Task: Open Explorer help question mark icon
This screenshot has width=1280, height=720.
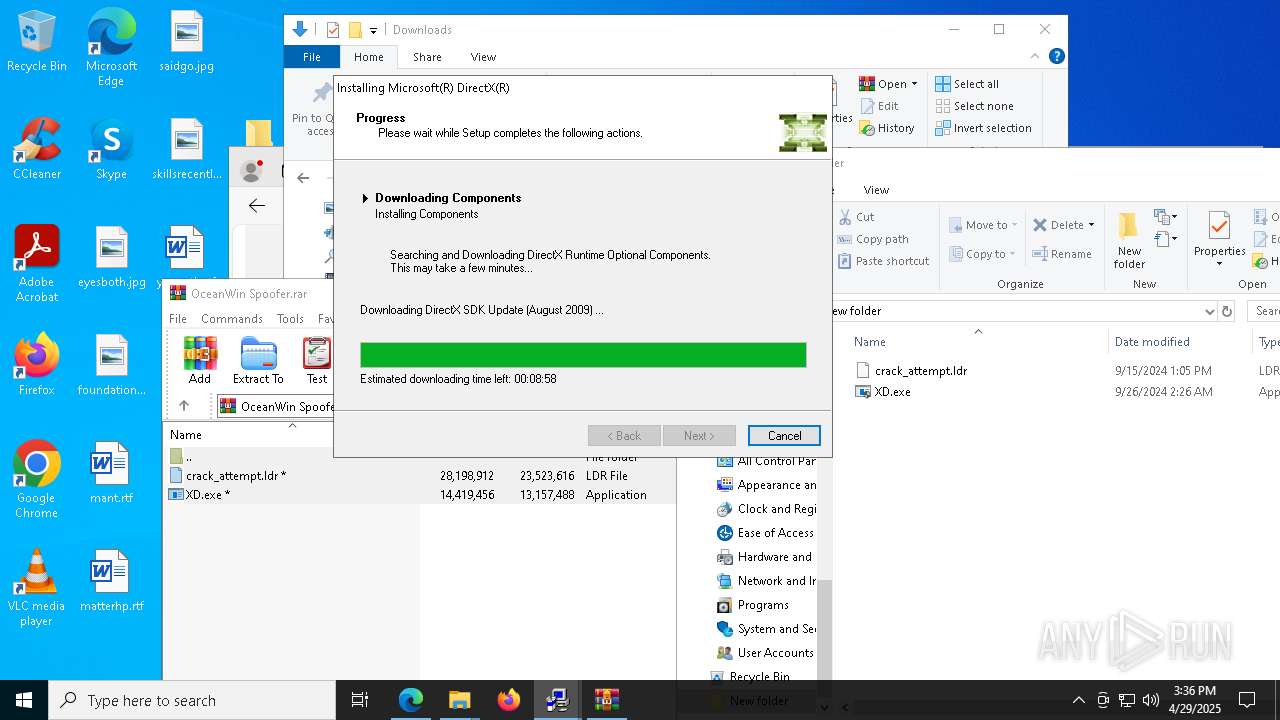Action: (x=1056, y=57)
